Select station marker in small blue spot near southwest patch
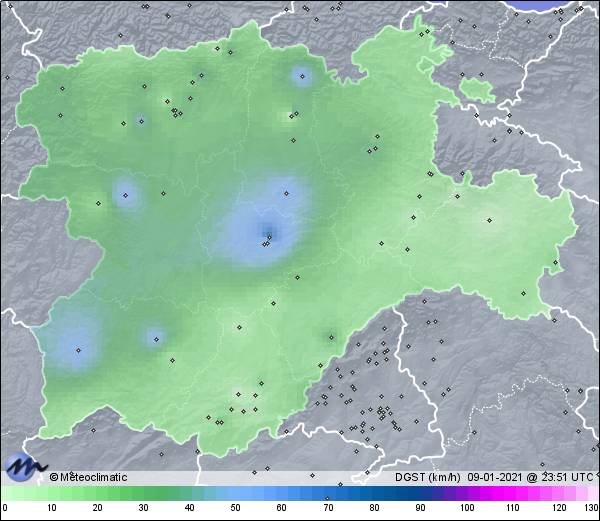 156,339
